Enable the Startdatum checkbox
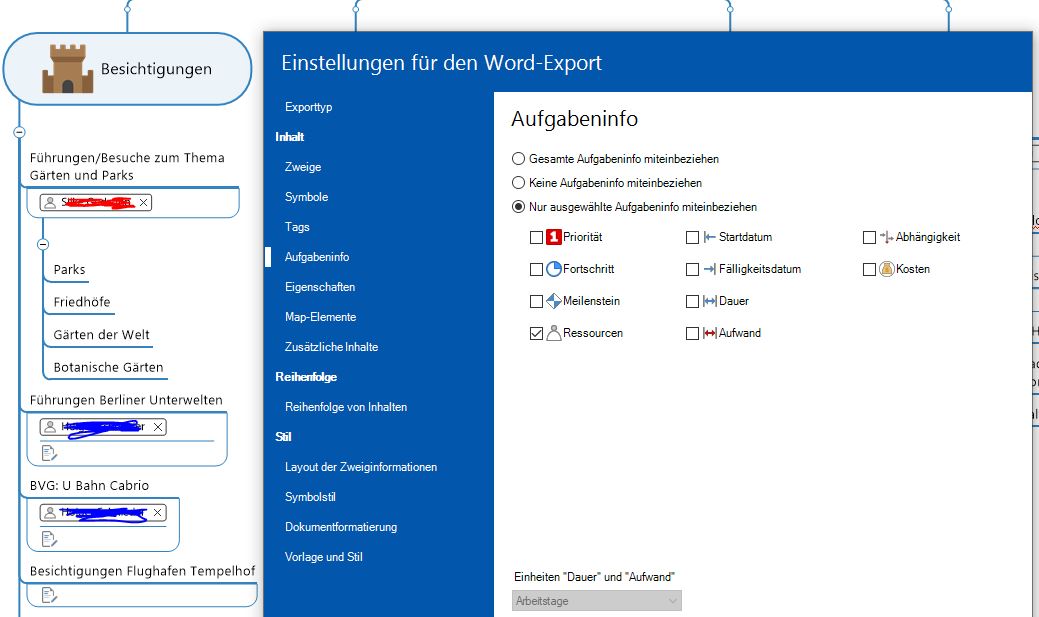 tap(692, 238)
